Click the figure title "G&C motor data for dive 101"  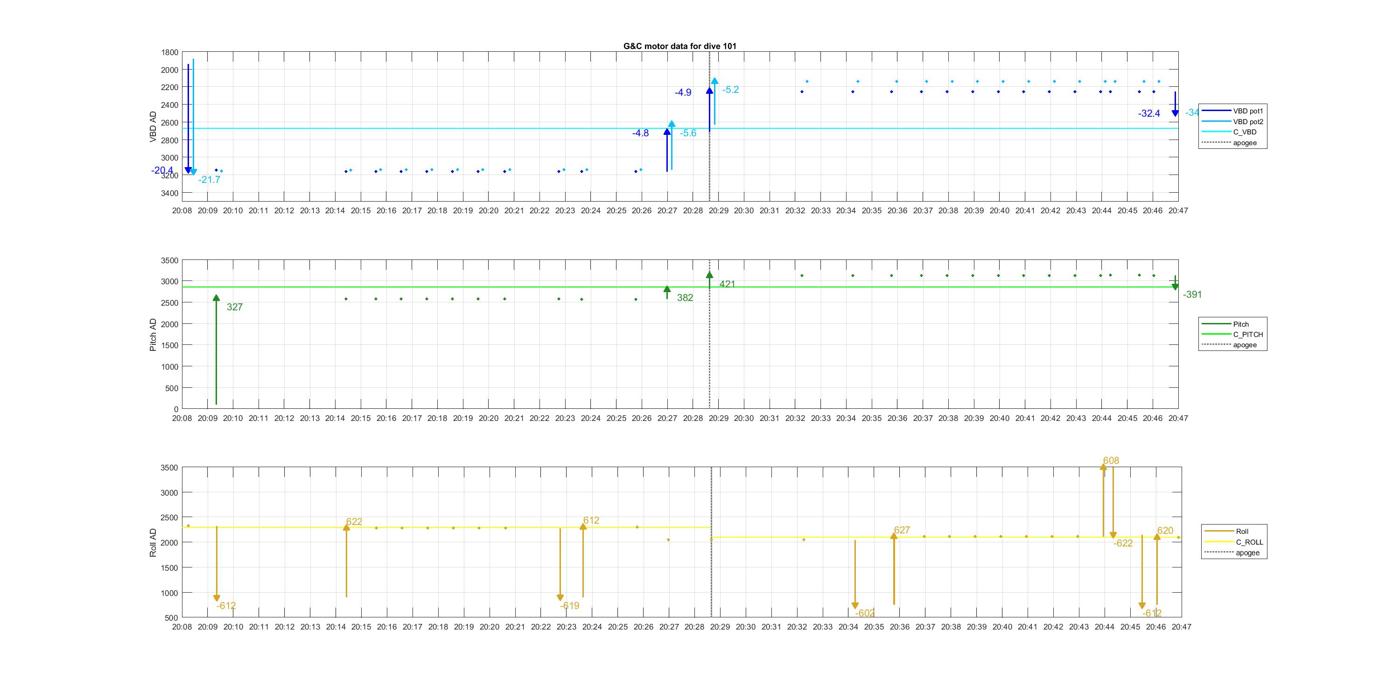click(680, 46)
